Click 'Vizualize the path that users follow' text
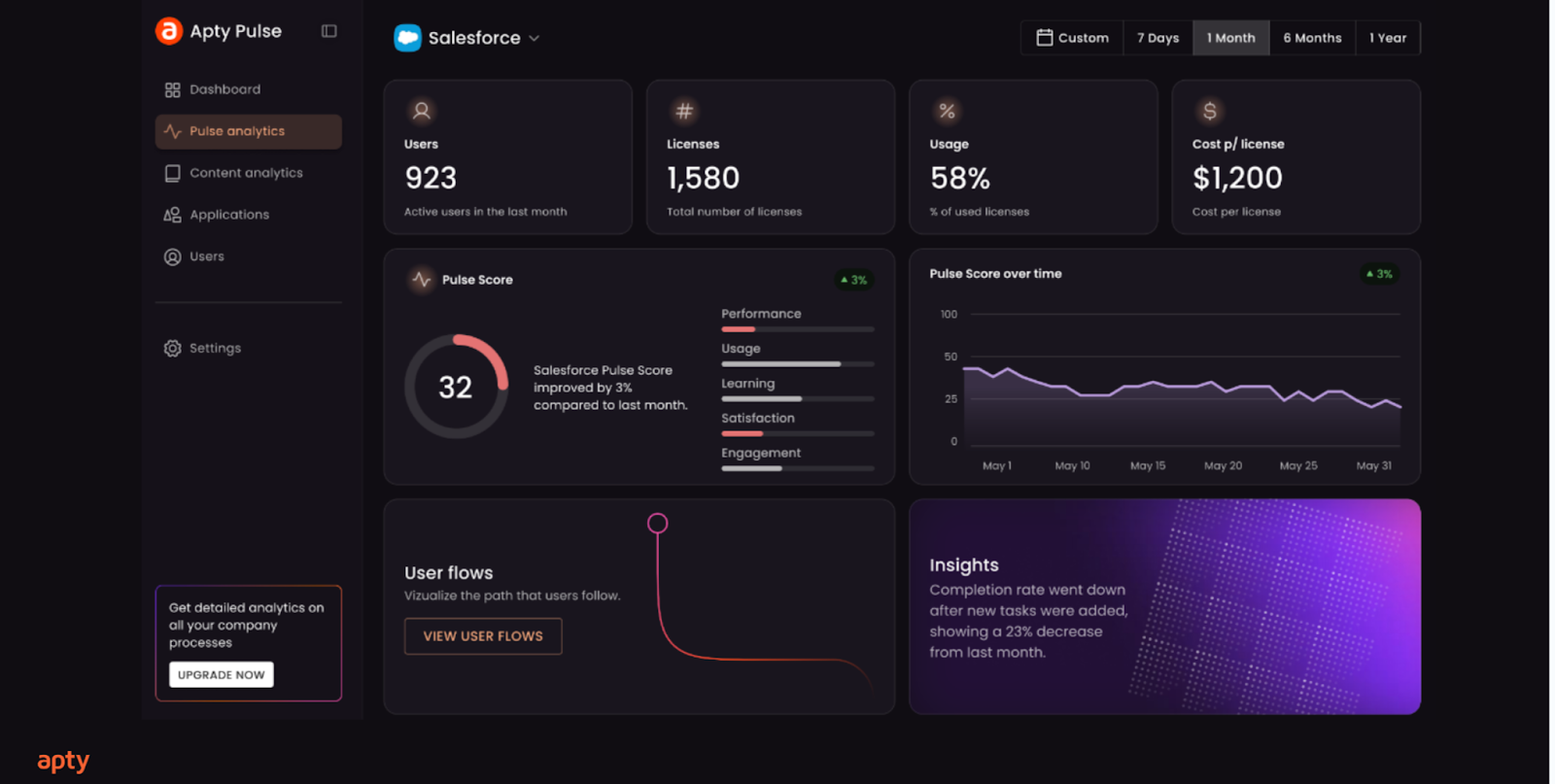The height and width of the screenshot is (784, 1555). [x=512, y=596]
